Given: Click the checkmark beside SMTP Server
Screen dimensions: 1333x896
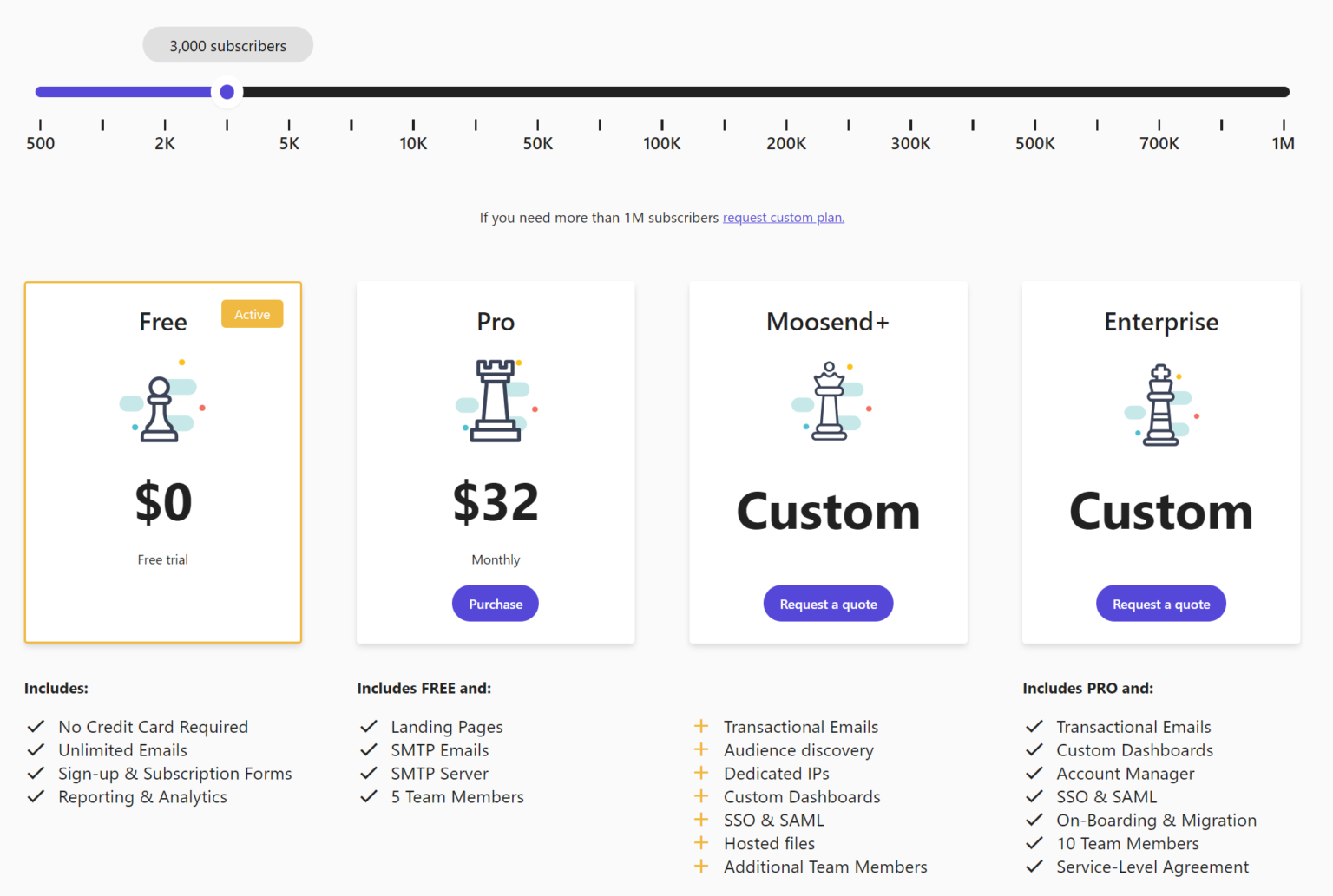Looking at the screenshot, I should pos(369,772).
